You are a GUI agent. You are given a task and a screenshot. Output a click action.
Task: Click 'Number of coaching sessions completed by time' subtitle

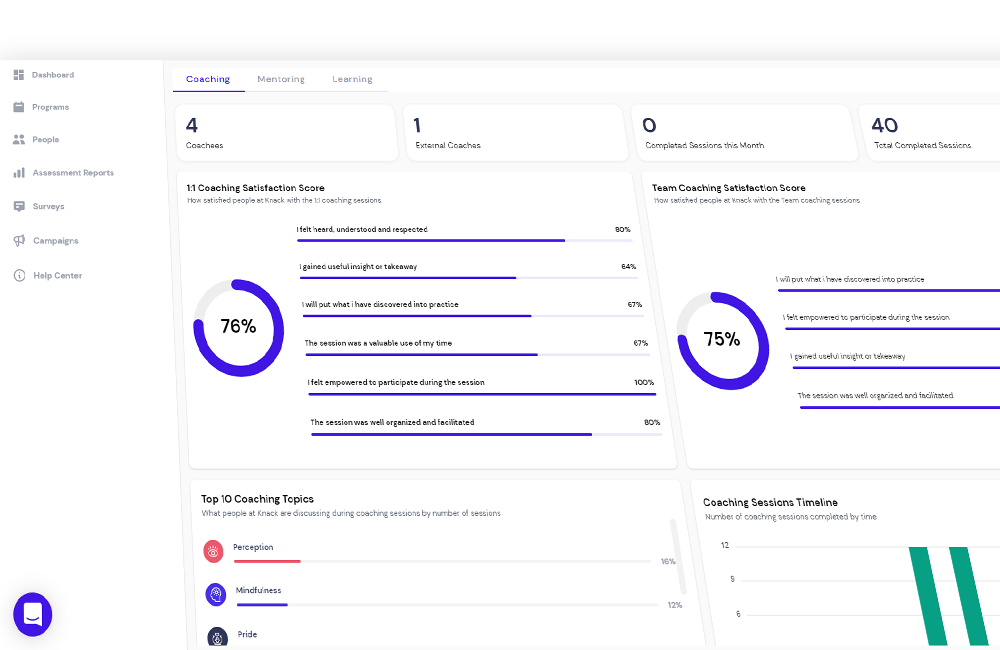[x=791, y=517]
